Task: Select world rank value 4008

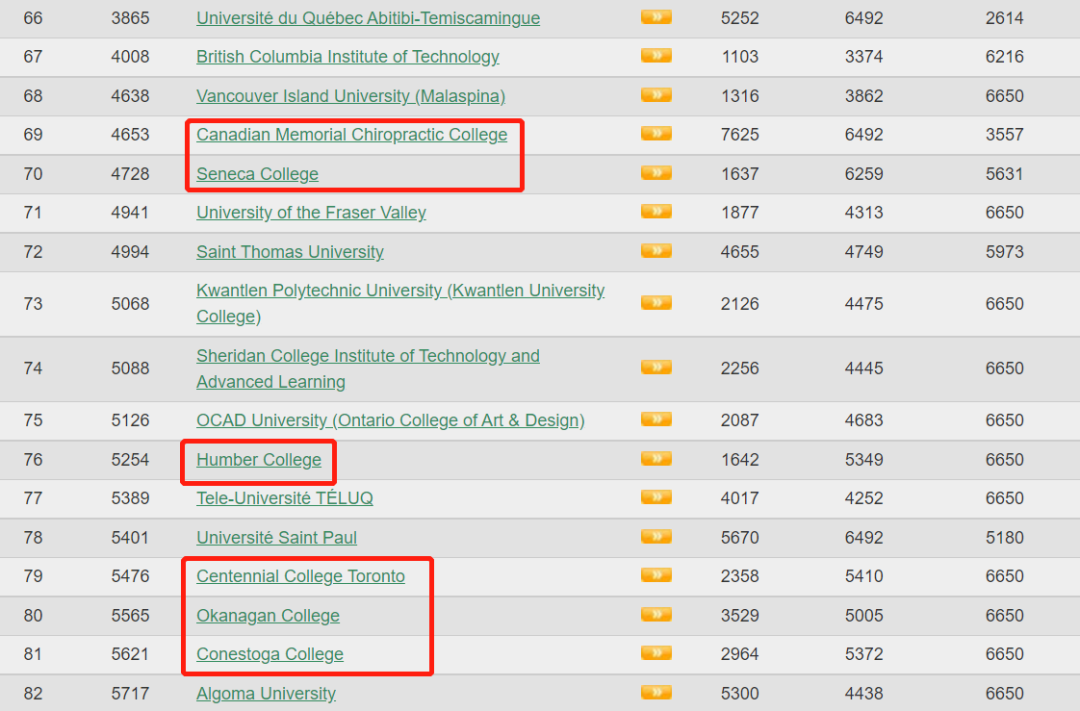Action: click(130, 56)
